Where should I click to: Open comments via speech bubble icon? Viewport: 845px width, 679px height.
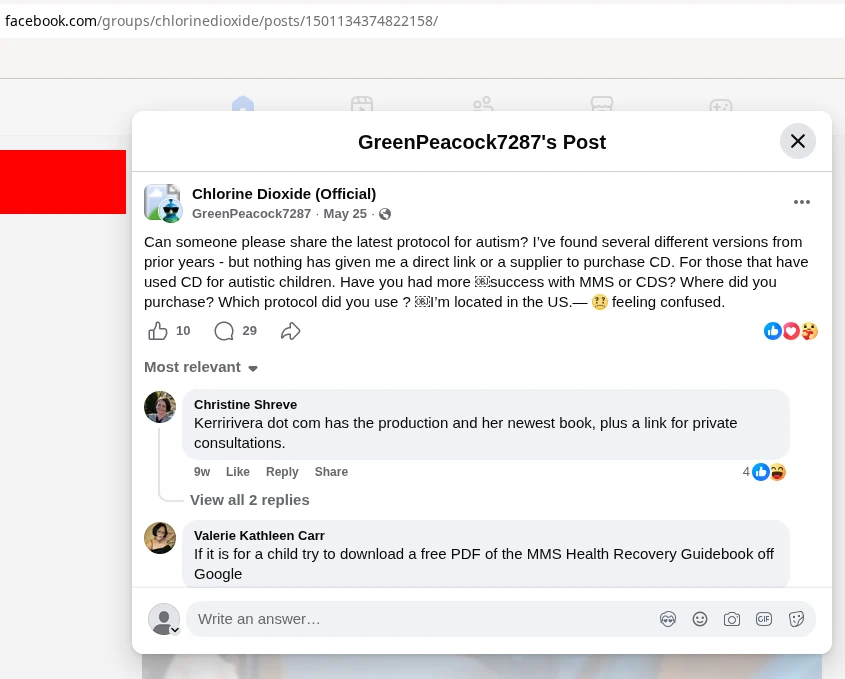pos(224,331)
